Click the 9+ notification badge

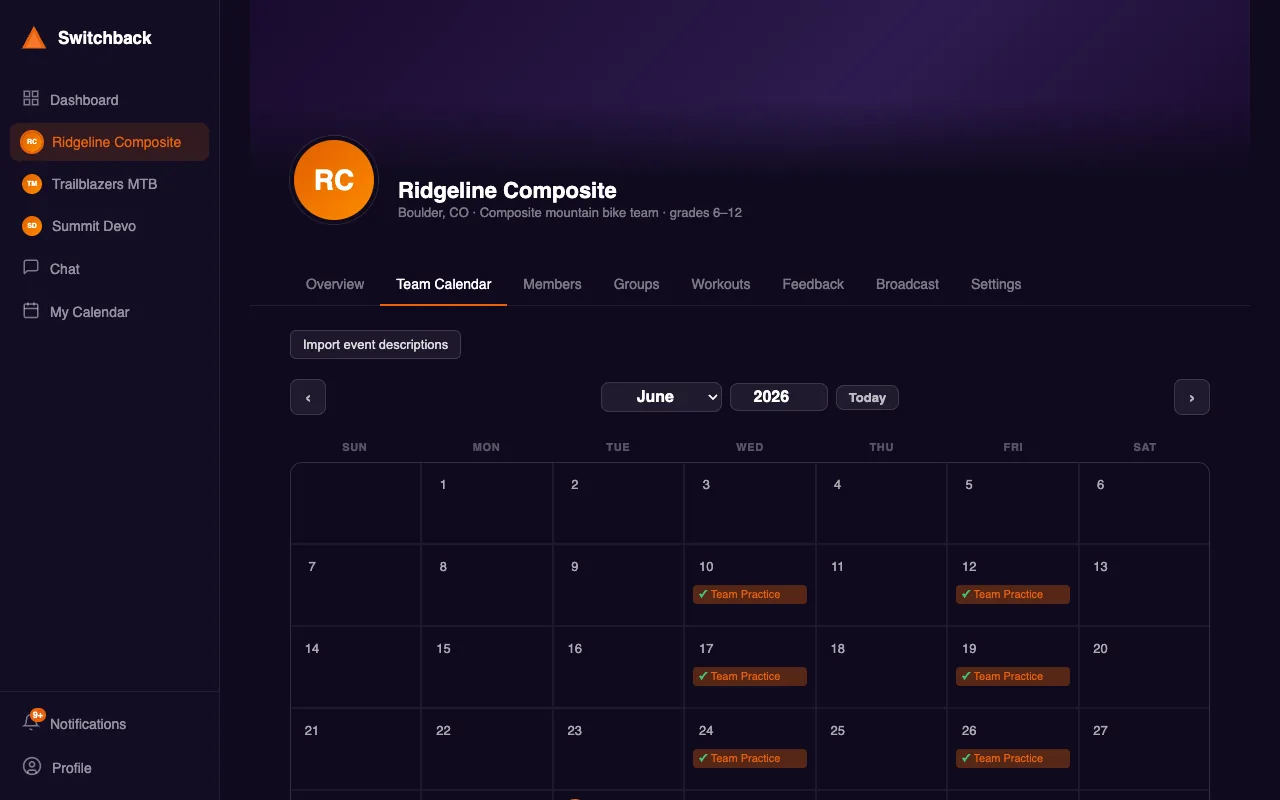click(x=38, y=715)
